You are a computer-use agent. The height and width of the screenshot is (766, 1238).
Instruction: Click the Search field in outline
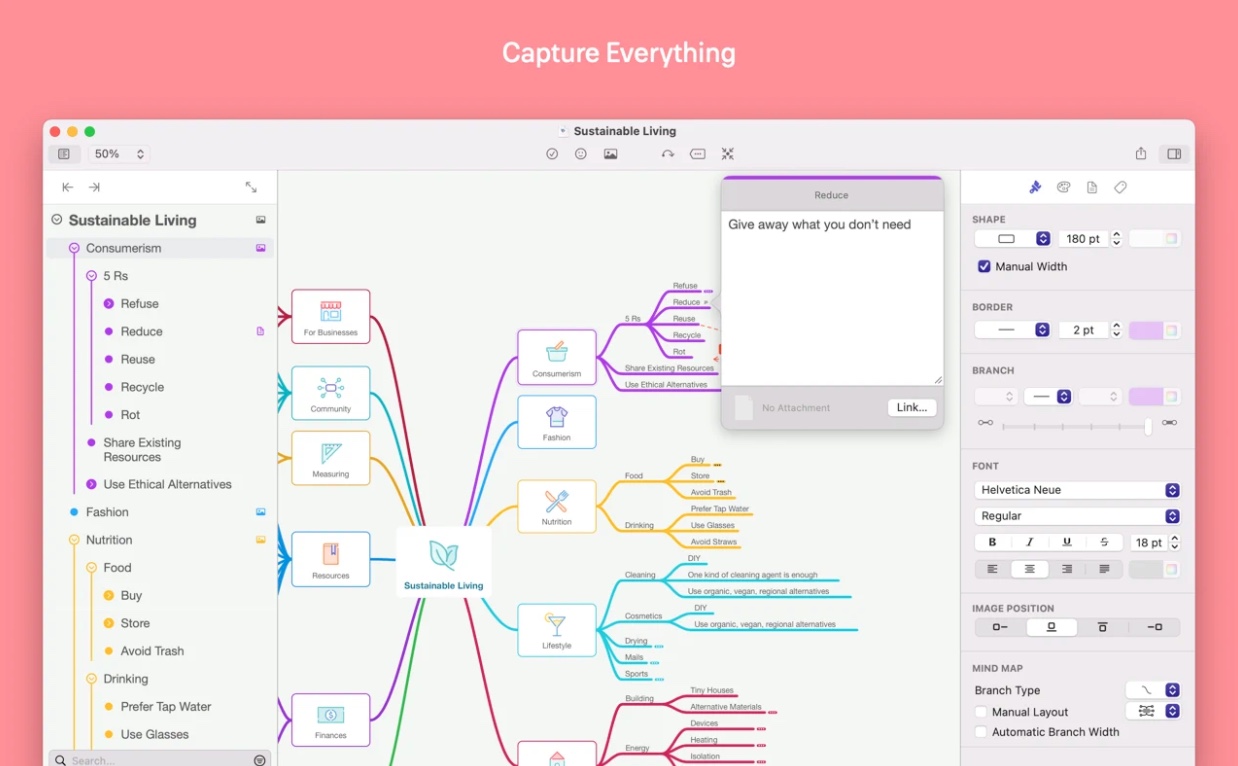[x=150, y=760]
